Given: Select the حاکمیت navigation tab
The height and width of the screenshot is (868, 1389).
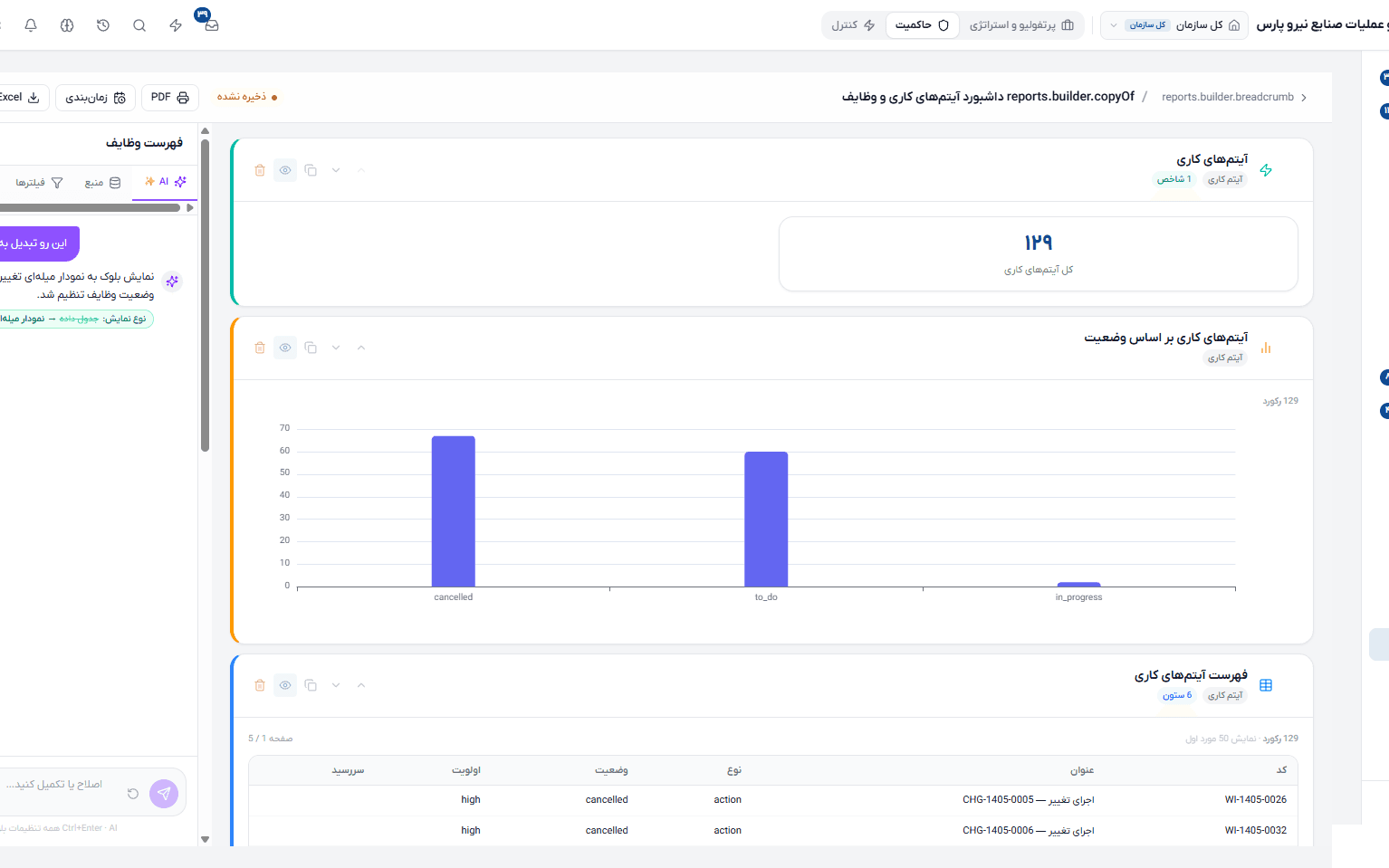Looking at the screenshot, I should coord(922,25).
